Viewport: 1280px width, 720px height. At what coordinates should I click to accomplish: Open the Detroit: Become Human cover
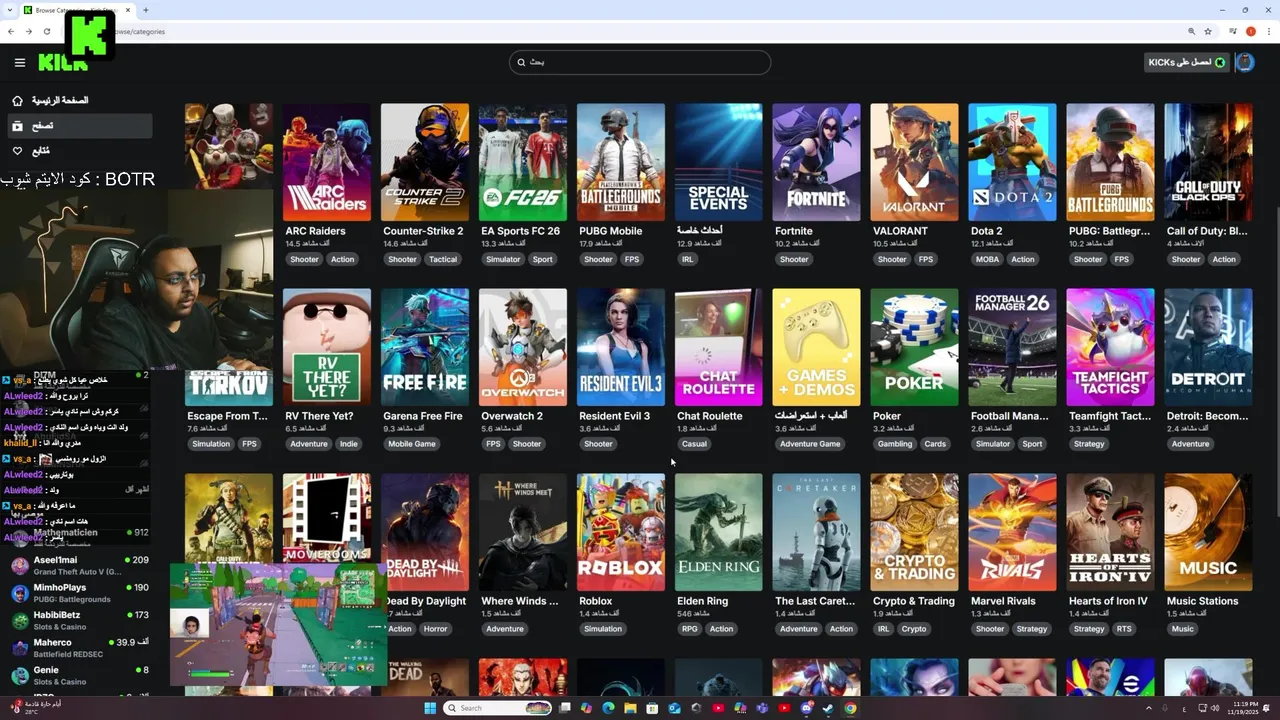pos(1208,347)
